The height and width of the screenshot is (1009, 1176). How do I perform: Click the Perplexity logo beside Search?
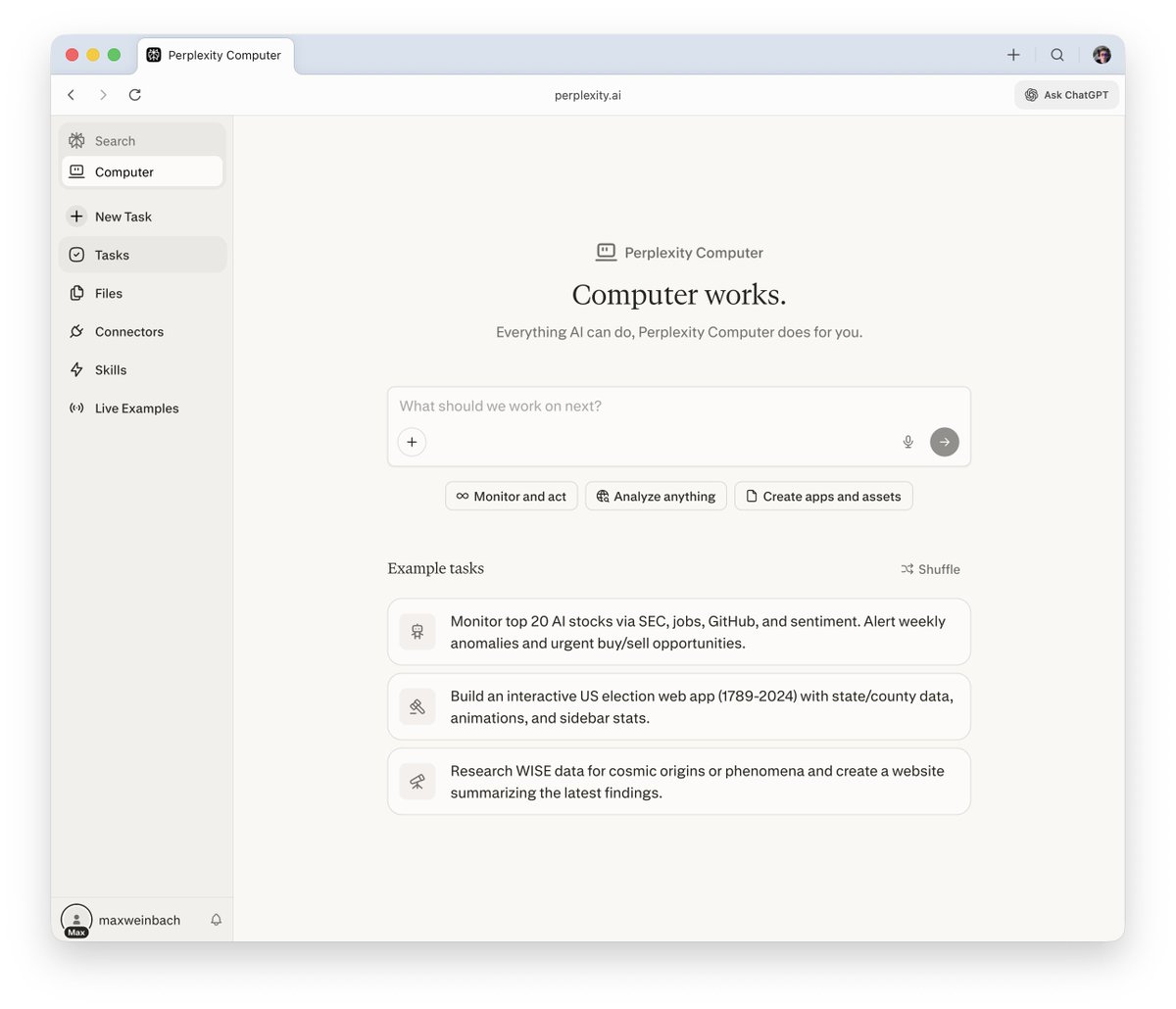[x=76, y=141]
